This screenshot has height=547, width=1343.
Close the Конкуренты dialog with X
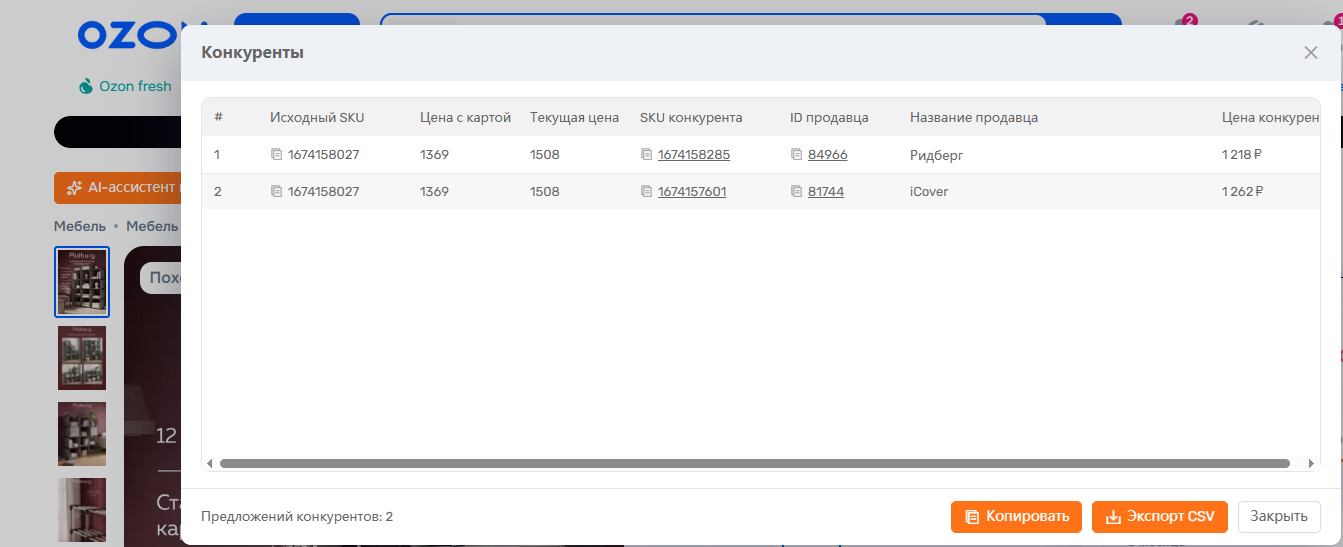point(1311,53)
